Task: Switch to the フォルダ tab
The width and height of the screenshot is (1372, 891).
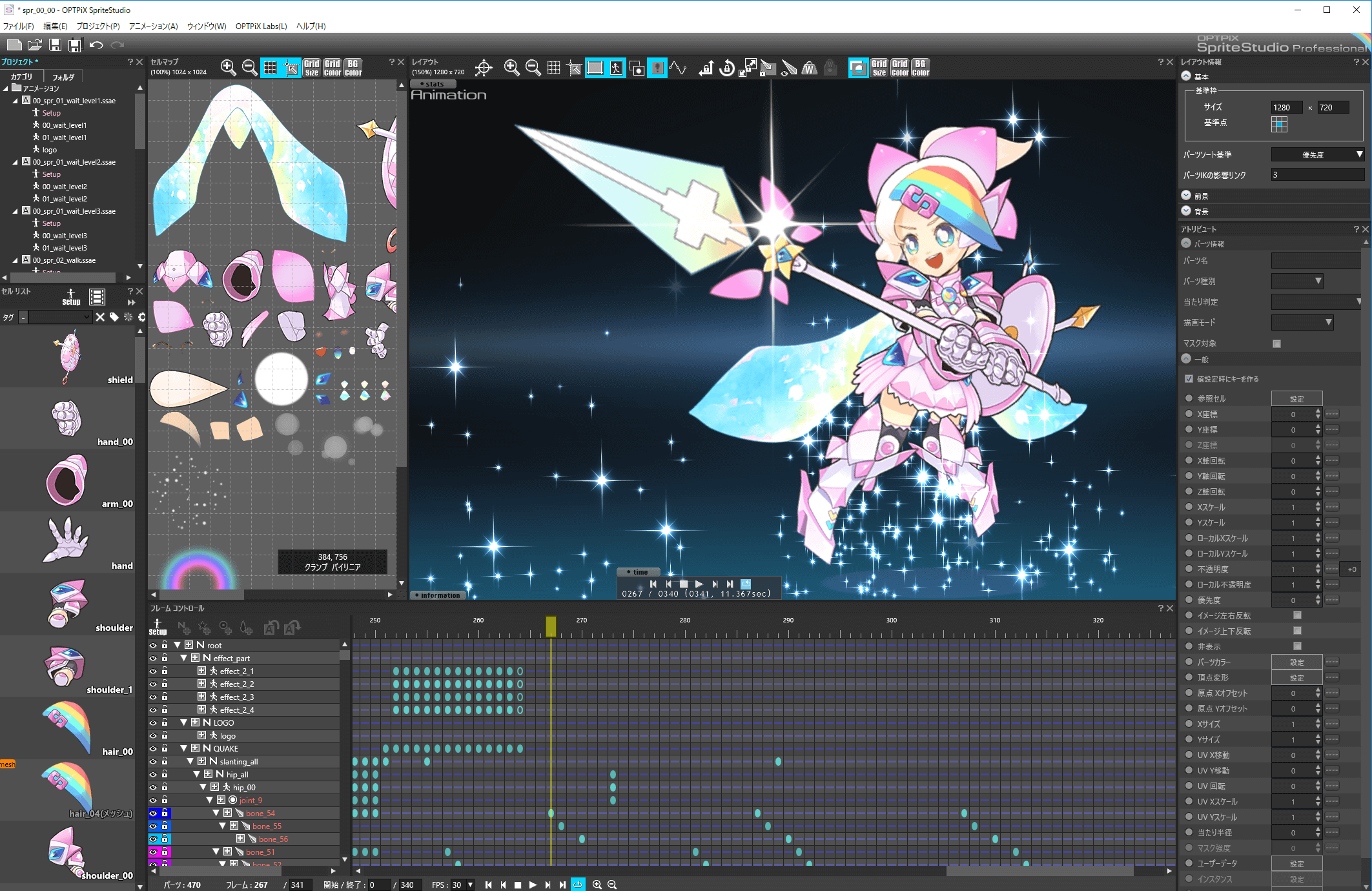Action: (63, 77)
